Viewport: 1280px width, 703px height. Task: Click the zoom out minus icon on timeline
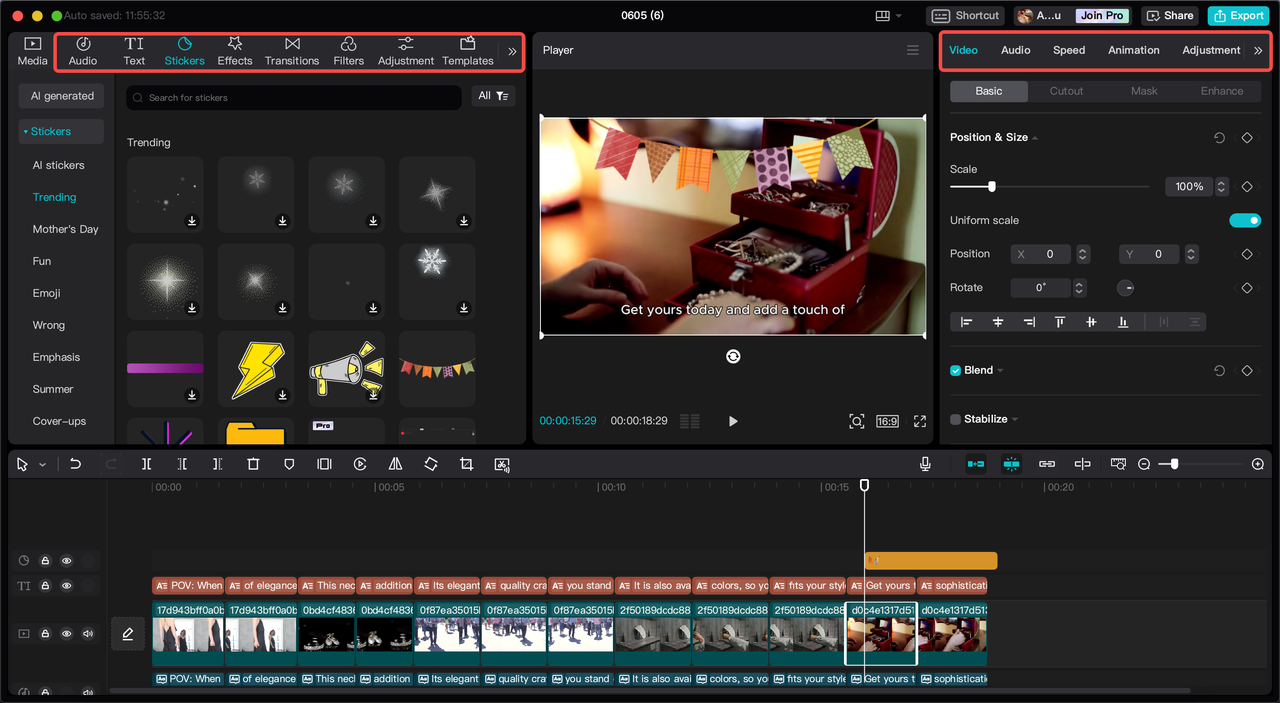pos(1144,464)
